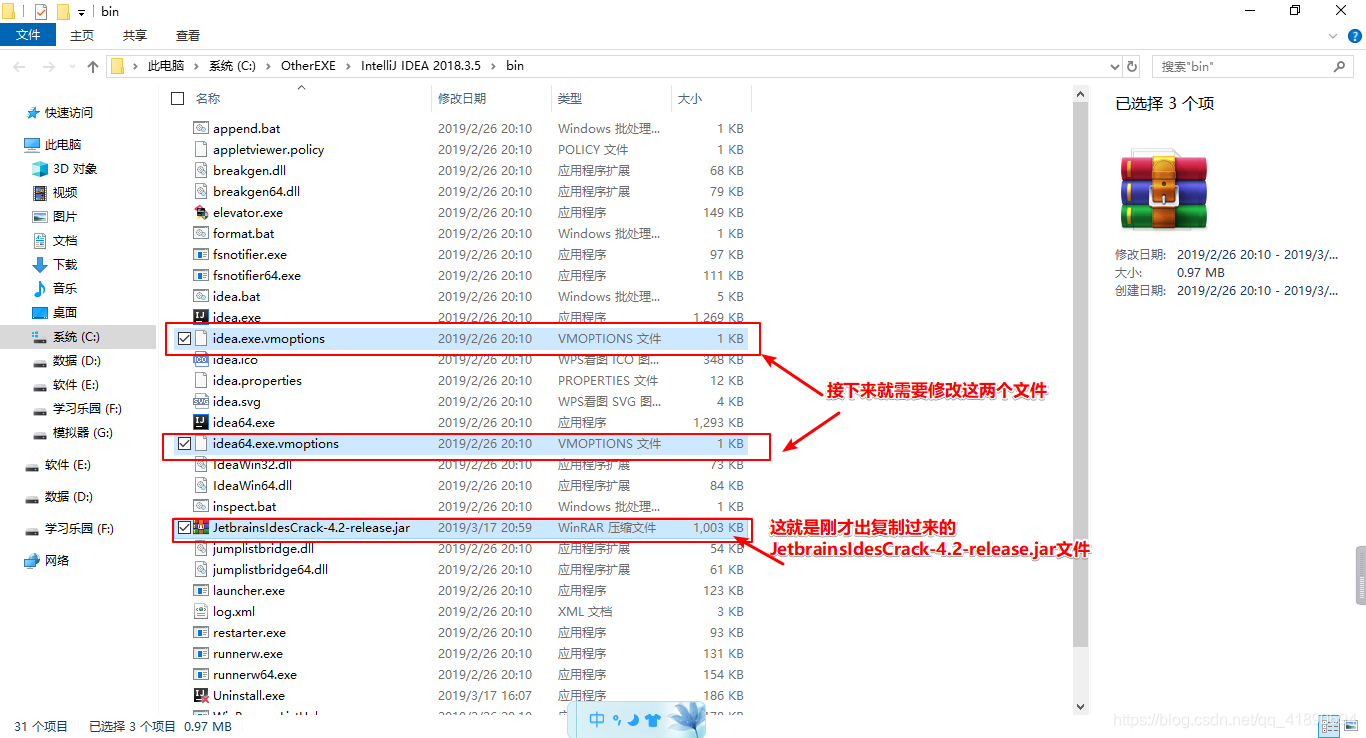Sort by the 修改日期 column header
Screen dimensions: 1366x738
pyautogui.click(x=462, y=98)
